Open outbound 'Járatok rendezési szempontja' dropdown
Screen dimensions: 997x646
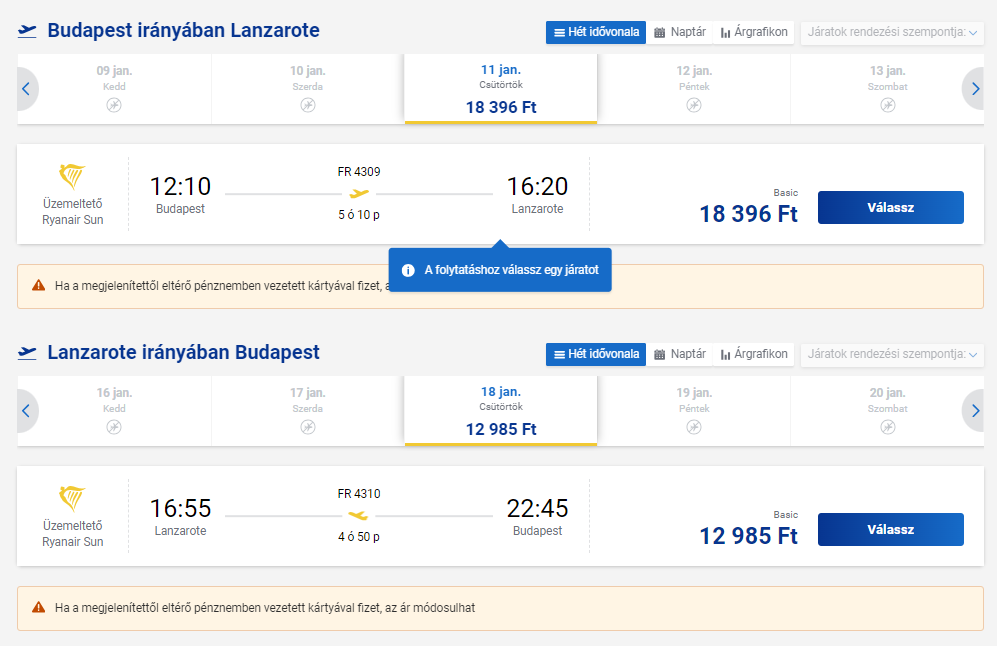point(892,32)
